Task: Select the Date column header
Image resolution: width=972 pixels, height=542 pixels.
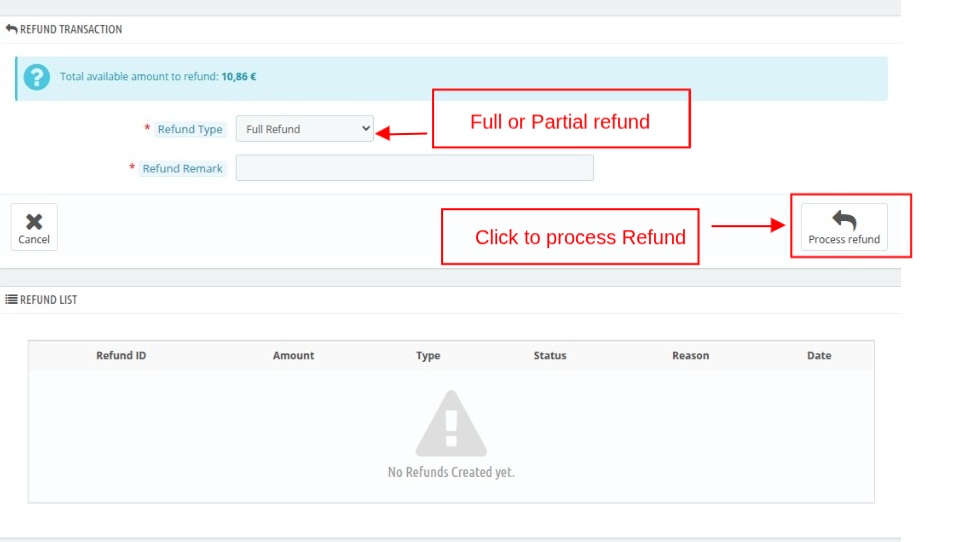Action: tap(819, 355)
